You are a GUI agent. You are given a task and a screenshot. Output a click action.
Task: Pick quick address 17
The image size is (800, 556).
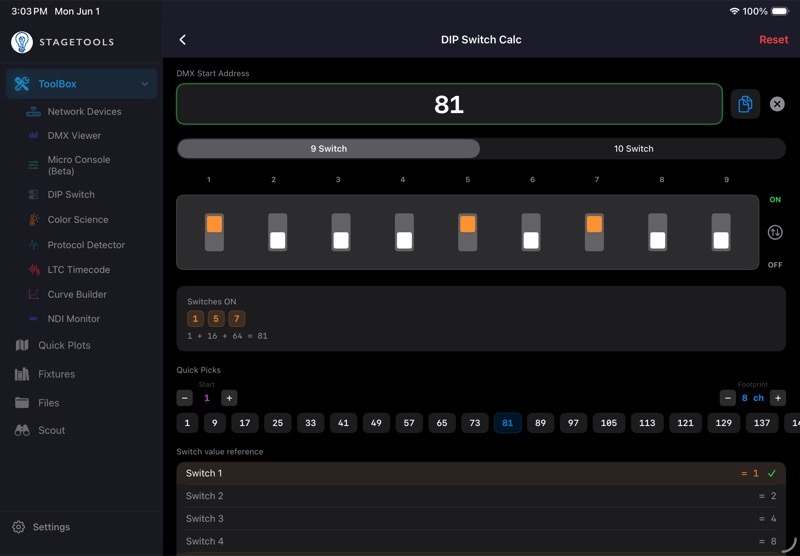(245, 423)
